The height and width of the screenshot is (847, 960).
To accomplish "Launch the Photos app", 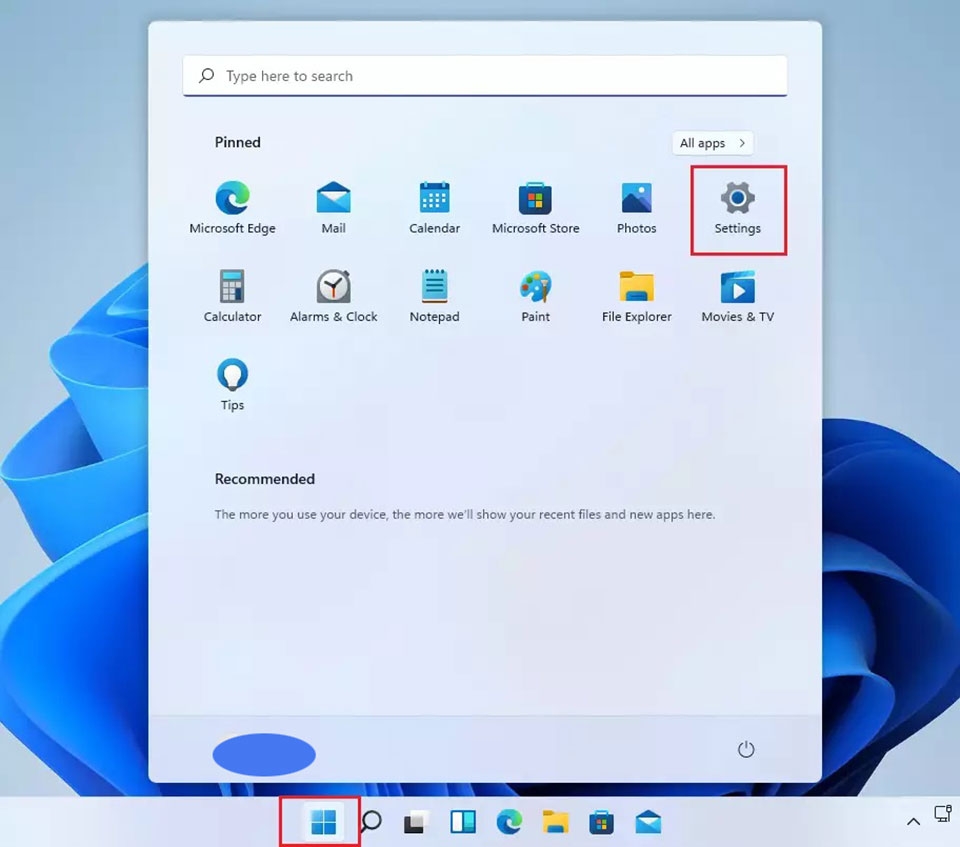I will coord(636,199).
